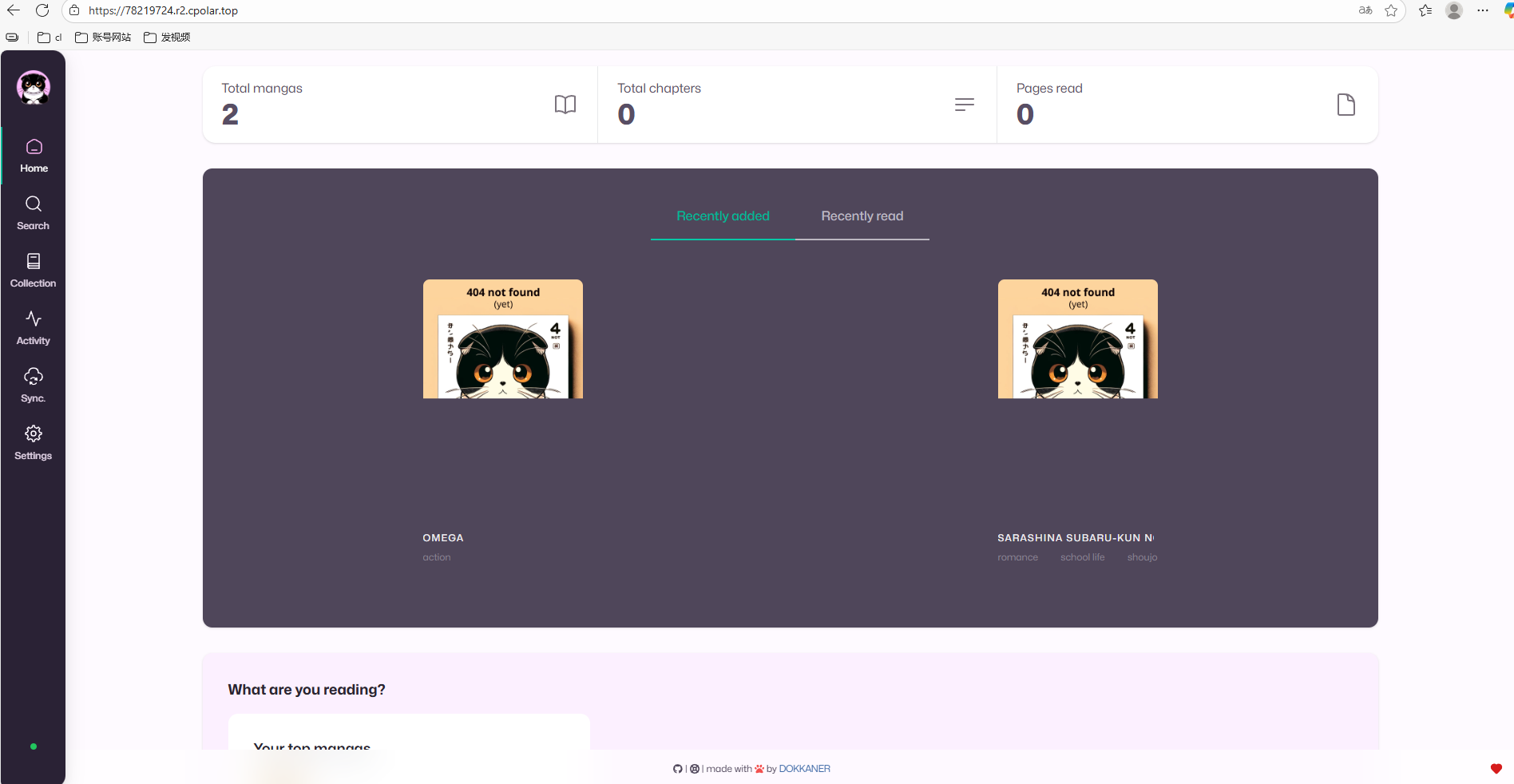The width and height of the screenshot is (1514, 784).
Task: Click the red heart icon
Action: (1496, 769)
